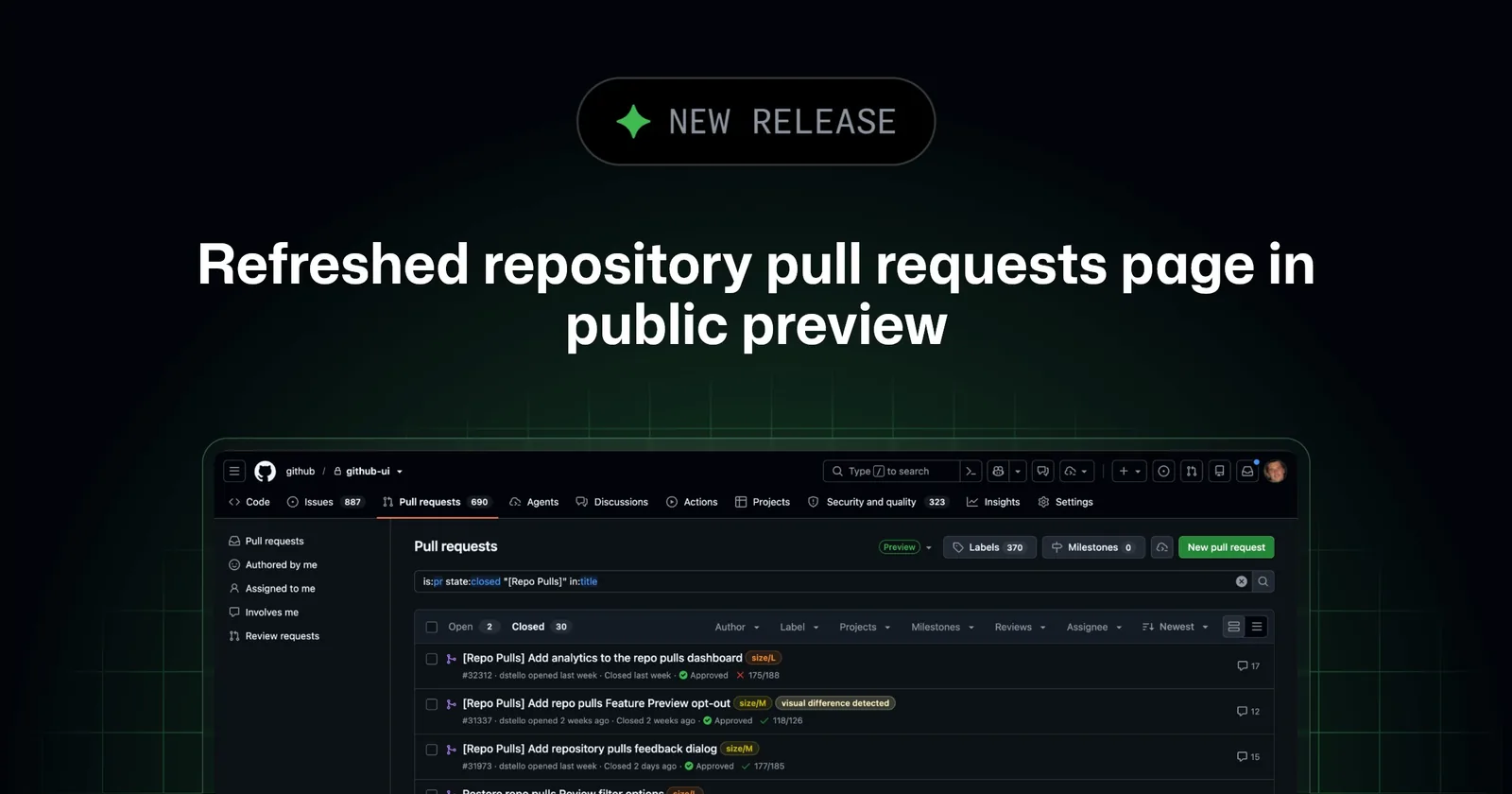Open the Newest sort dropdown
Screen dimensions: 1512x794
pos(1176,627)
